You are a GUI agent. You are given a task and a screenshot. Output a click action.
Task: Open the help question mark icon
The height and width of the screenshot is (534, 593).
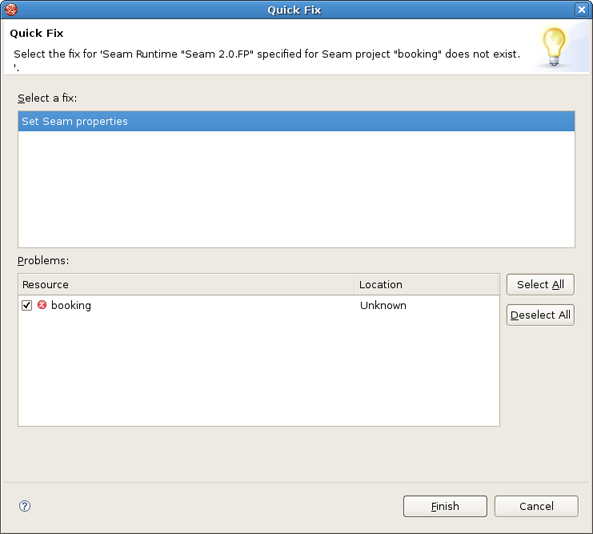click(25, 506)
